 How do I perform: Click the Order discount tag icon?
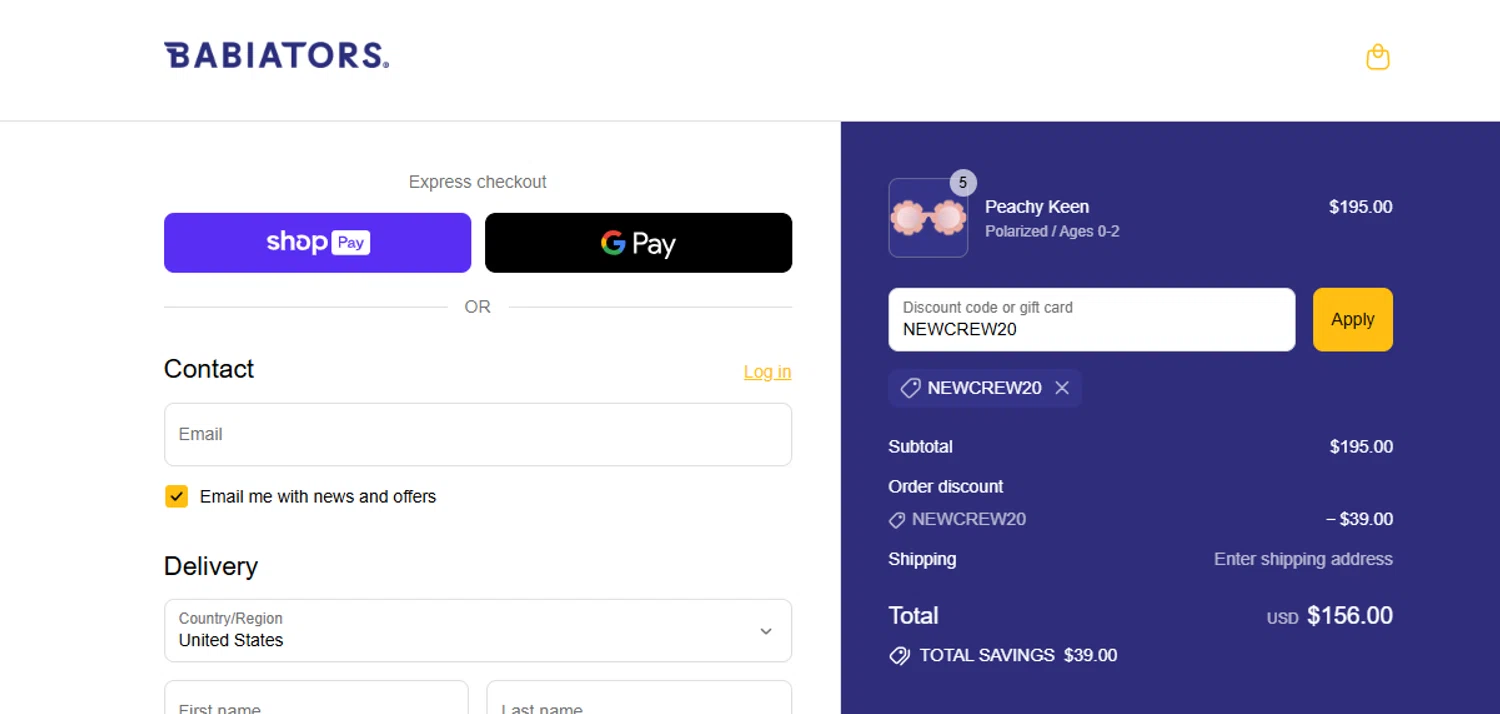pos(897,520)
